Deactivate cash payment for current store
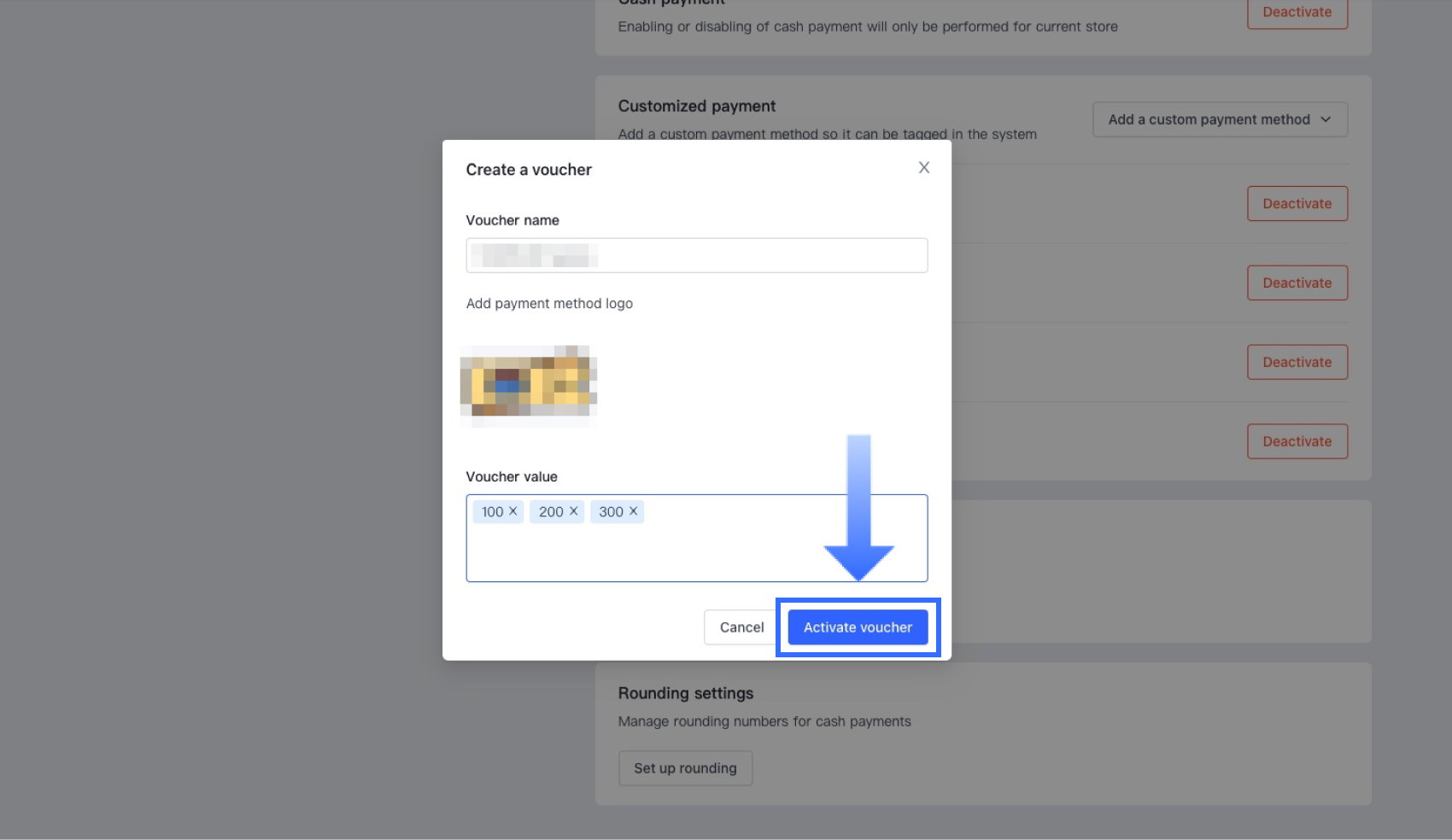The height and width of the screenshot is (840, 1452). (1297, 12)
